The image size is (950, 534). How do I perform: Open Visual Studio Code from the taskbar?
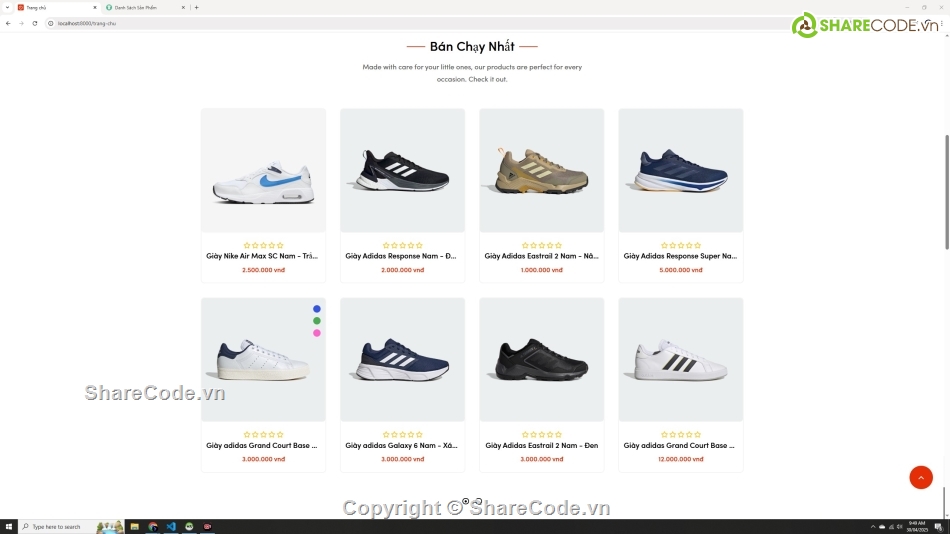coord(171,527)
